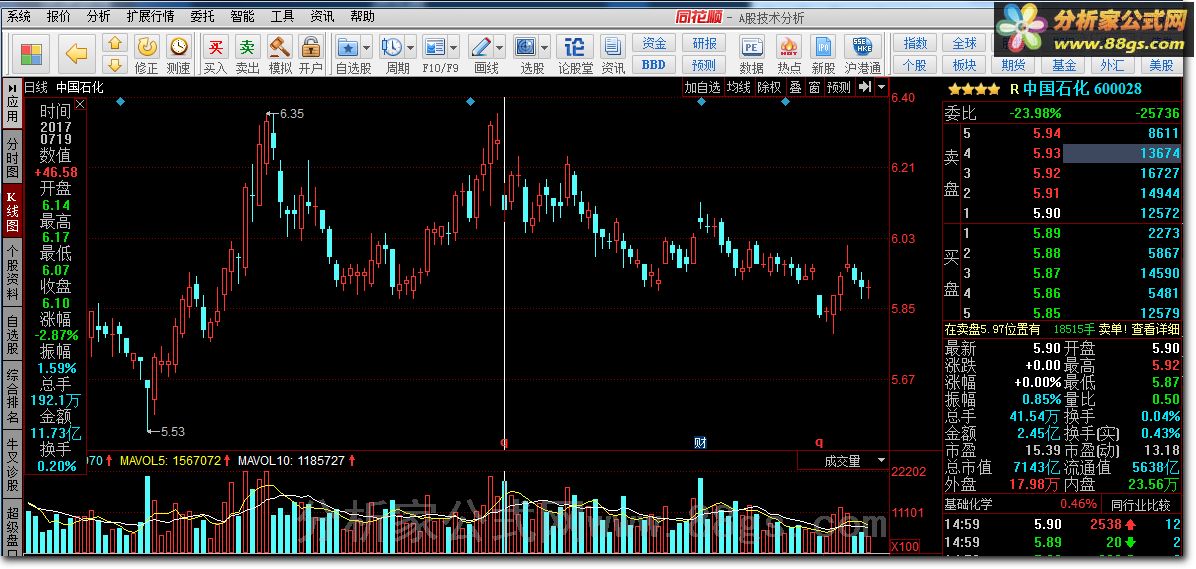
Task: Open the F10/F9 info icon
Action: (435, 47)
